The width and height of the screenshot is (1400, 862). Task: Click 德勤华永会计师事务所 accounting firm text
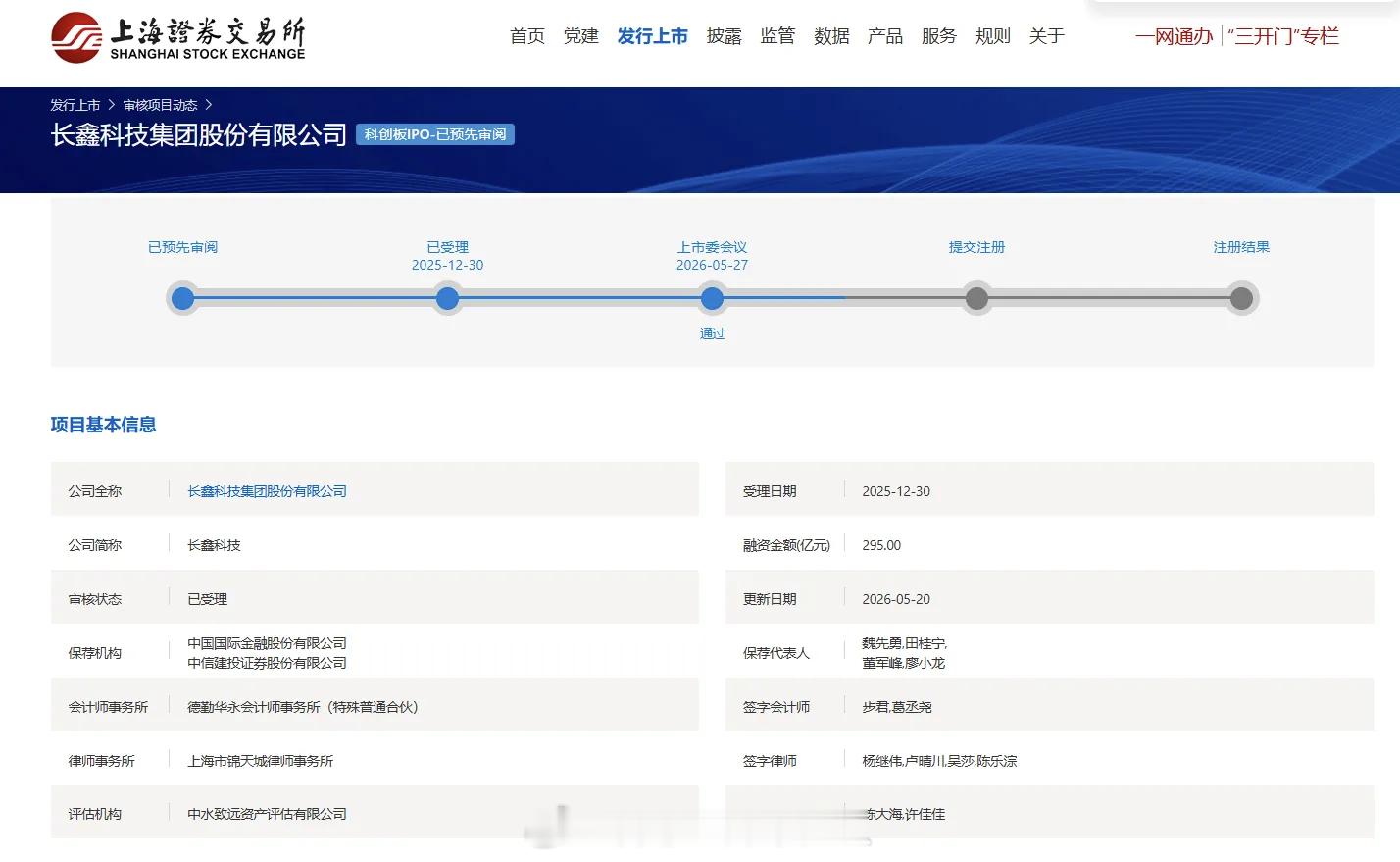click(303, 707)
